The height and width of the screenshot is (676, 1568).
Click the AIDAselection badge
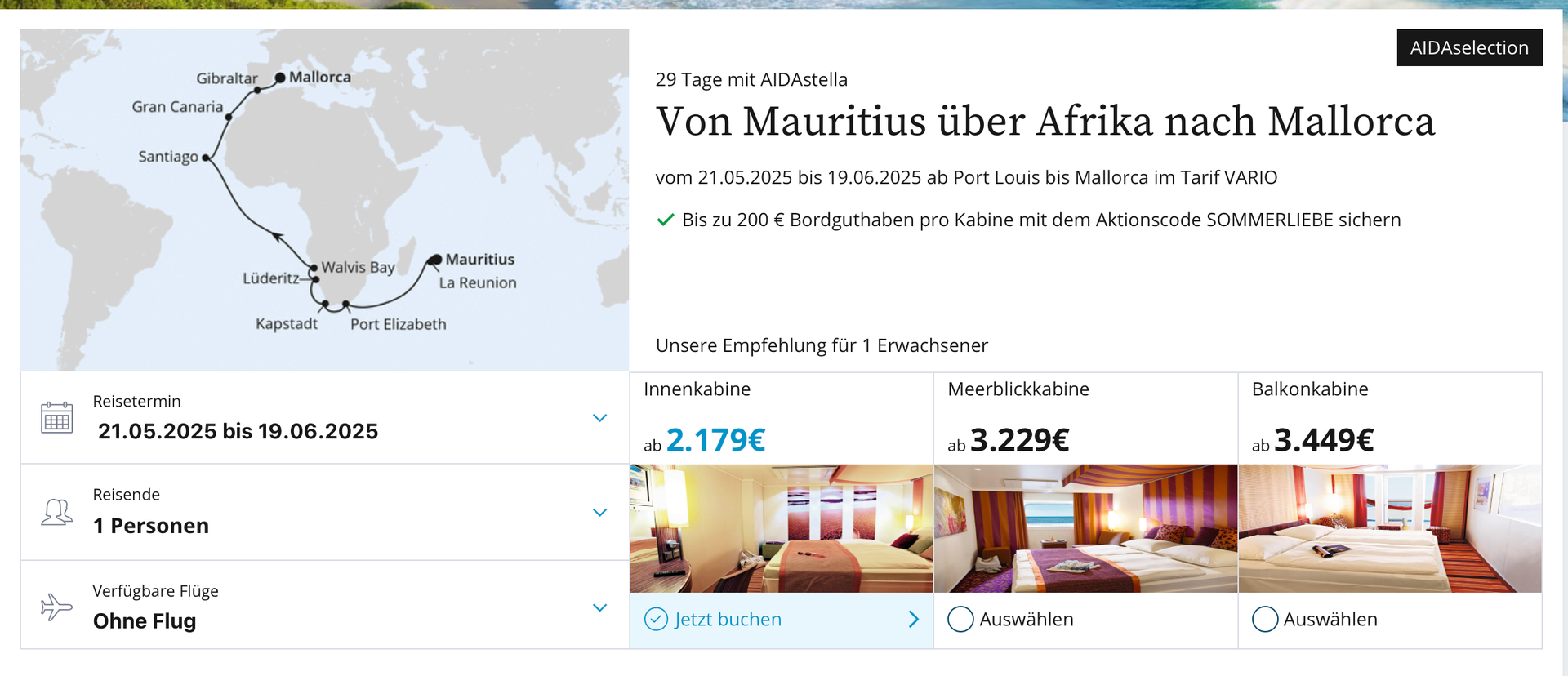coord(1469,47)
